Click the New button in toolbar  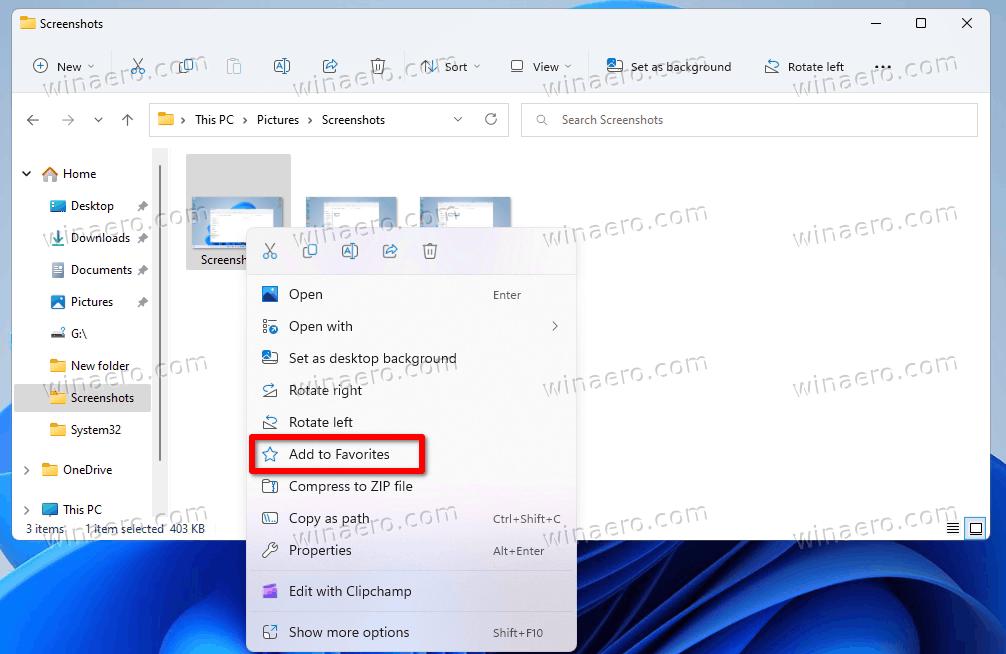click(x=63, y=67)
